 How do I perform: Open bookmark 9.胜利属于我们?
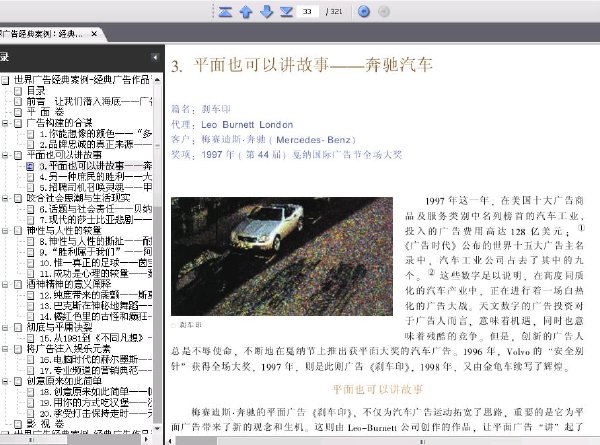tap(96, 252)
